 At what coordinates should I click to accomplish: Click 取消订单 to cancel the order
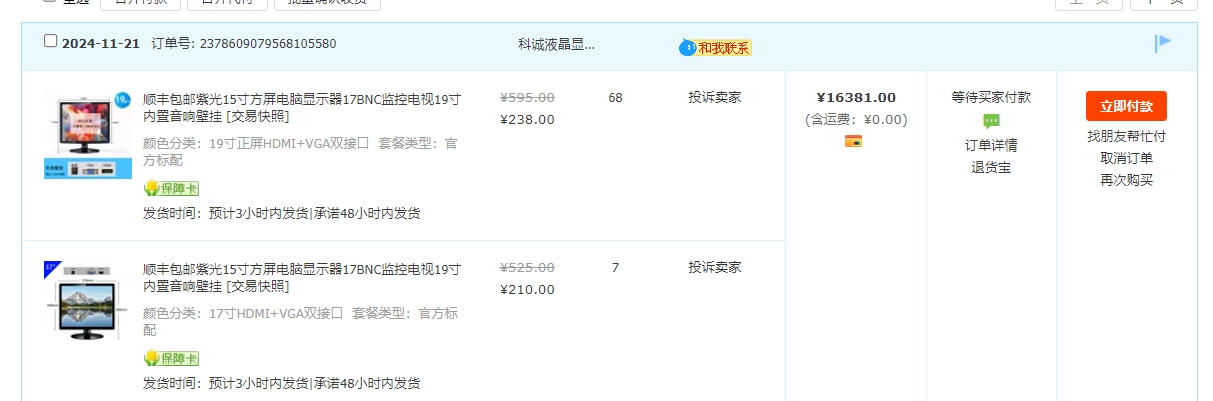pos(1127,158)
